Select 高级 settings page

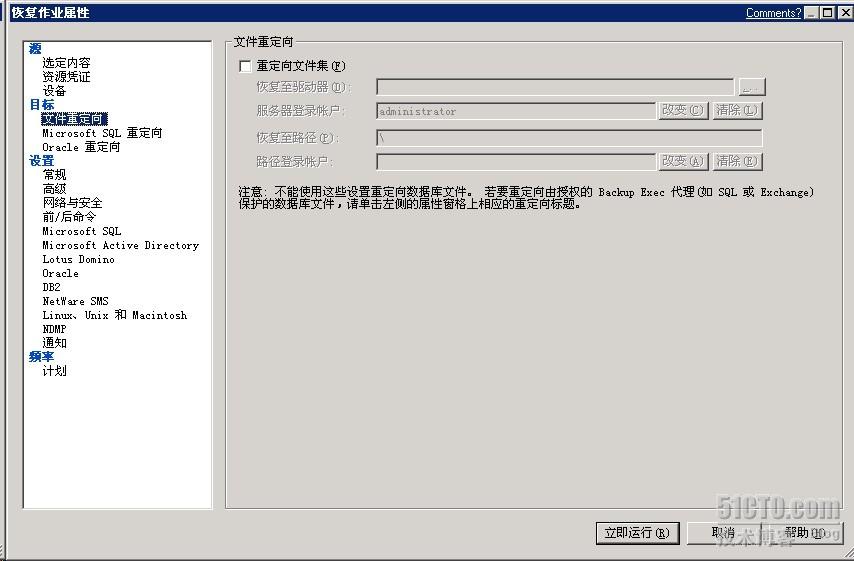(x=54, y=189)
